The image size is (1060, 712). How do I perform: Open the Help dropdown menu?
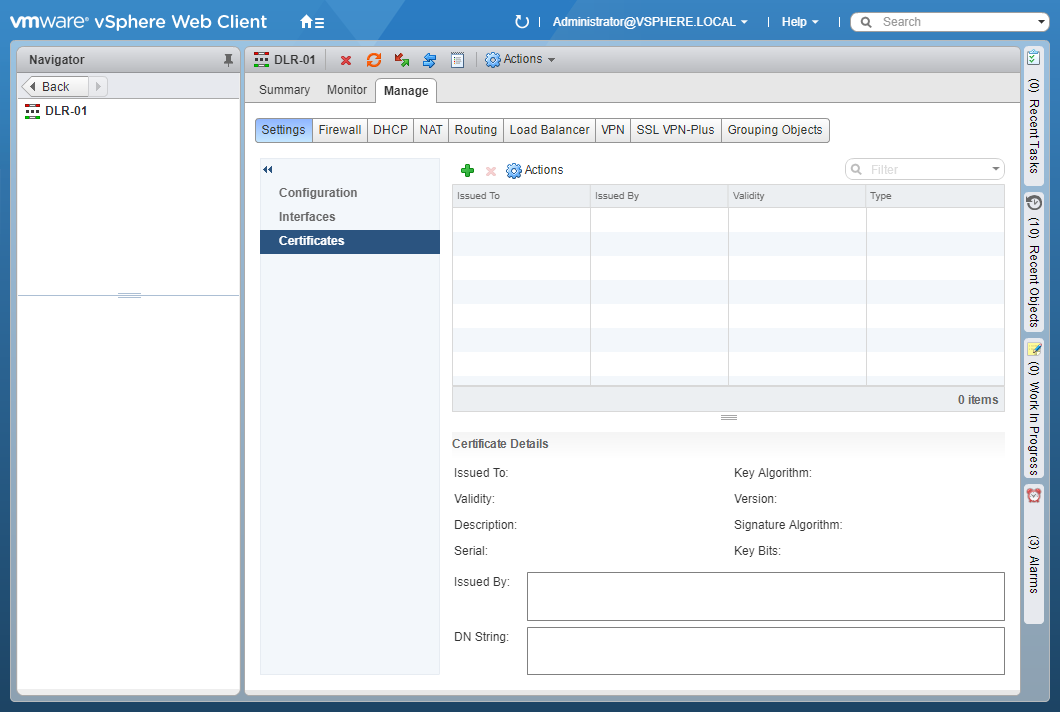[800, 22]
